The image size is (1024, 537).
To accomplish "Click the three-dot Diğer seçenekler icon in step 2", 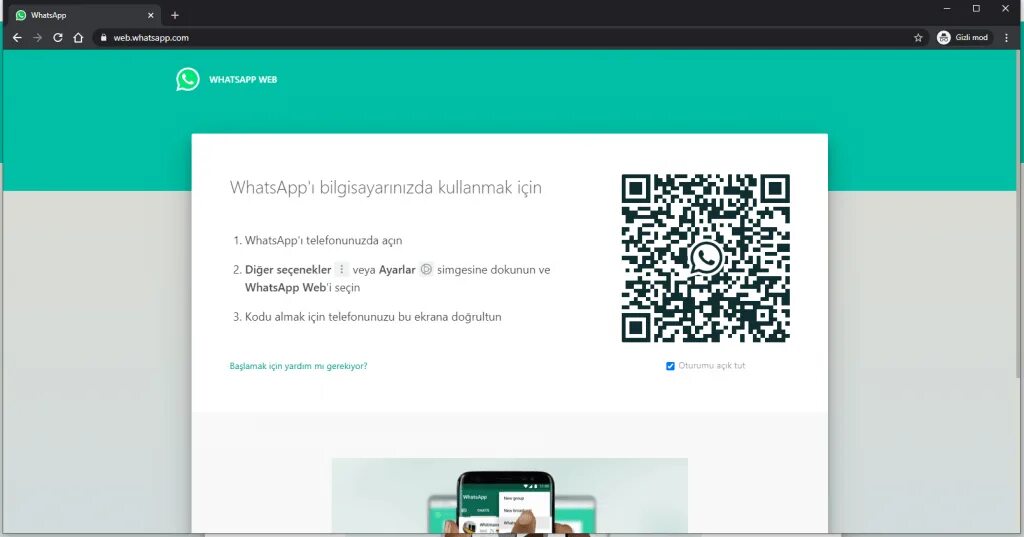I will point(342,269).
